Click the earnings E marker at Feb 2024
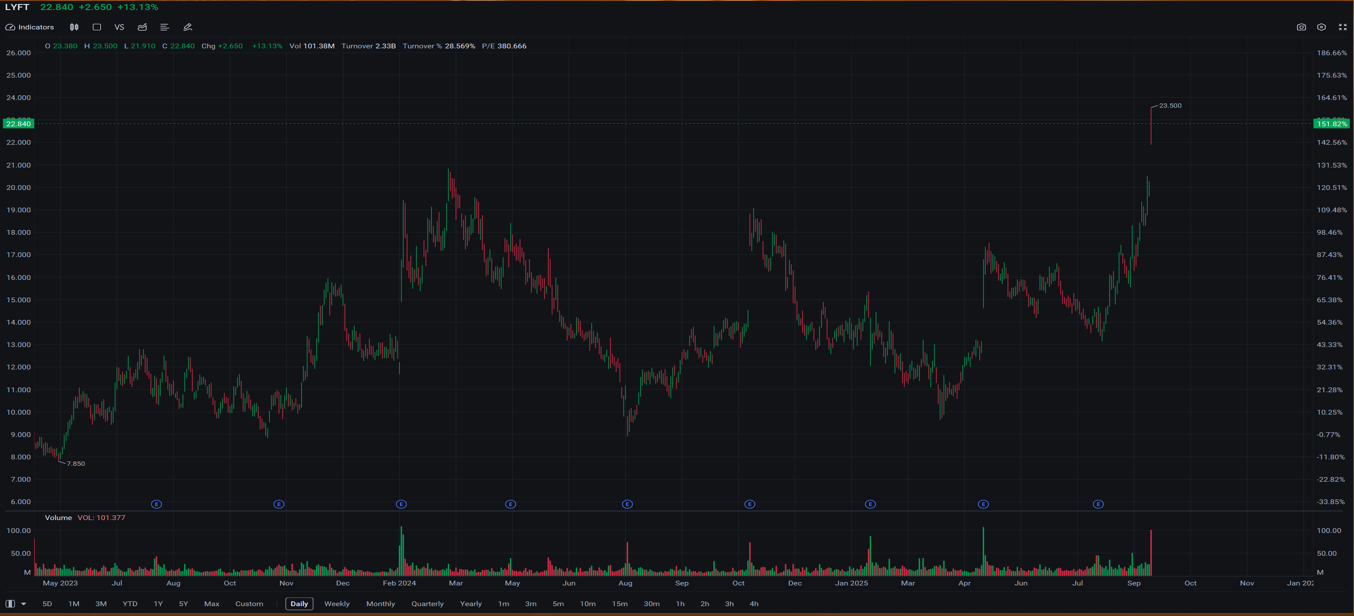The height and width of the screenshot is (616, 1354). (401, 504)
